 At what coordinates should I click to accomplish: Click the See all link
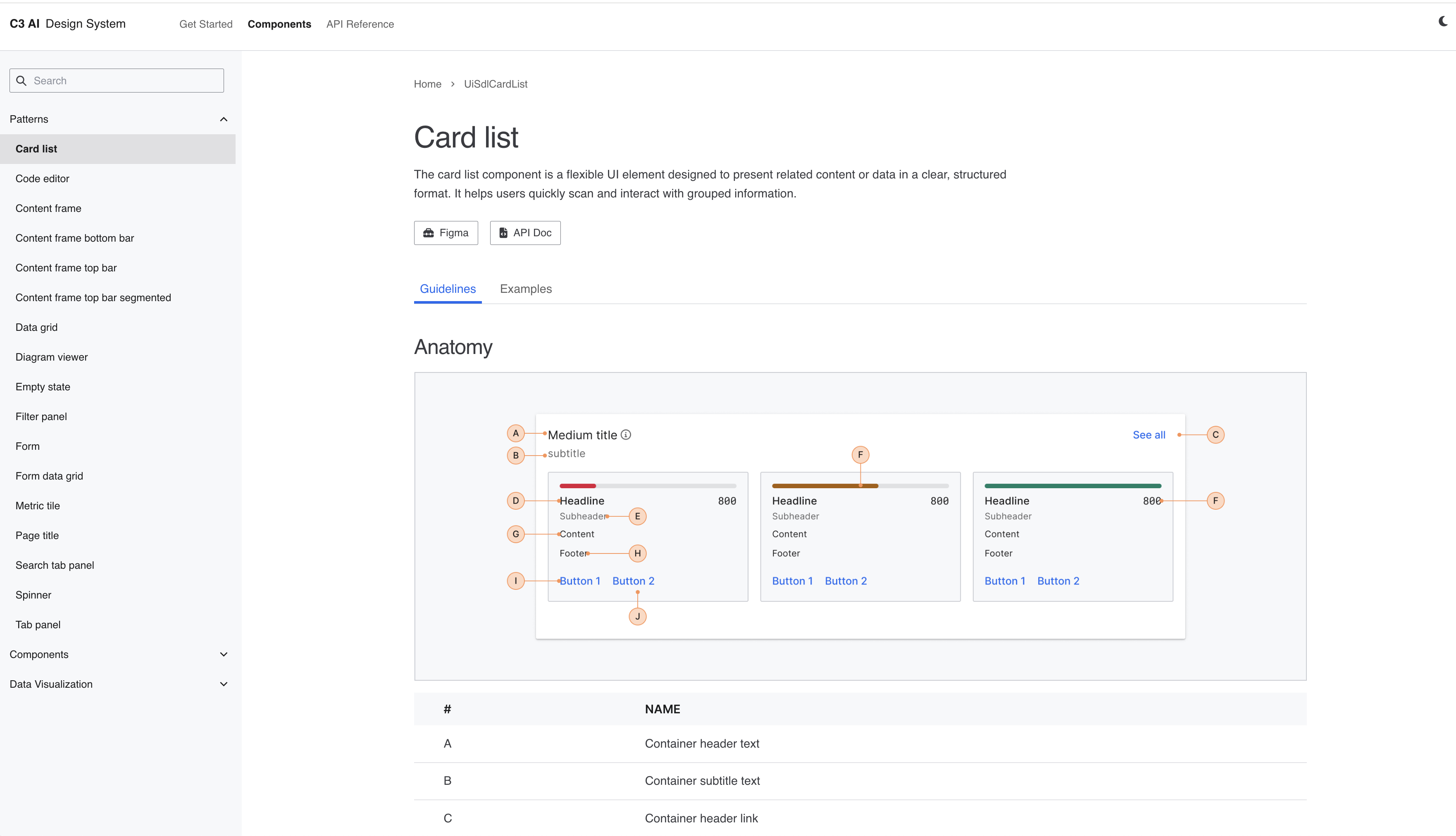point(1149,435)
